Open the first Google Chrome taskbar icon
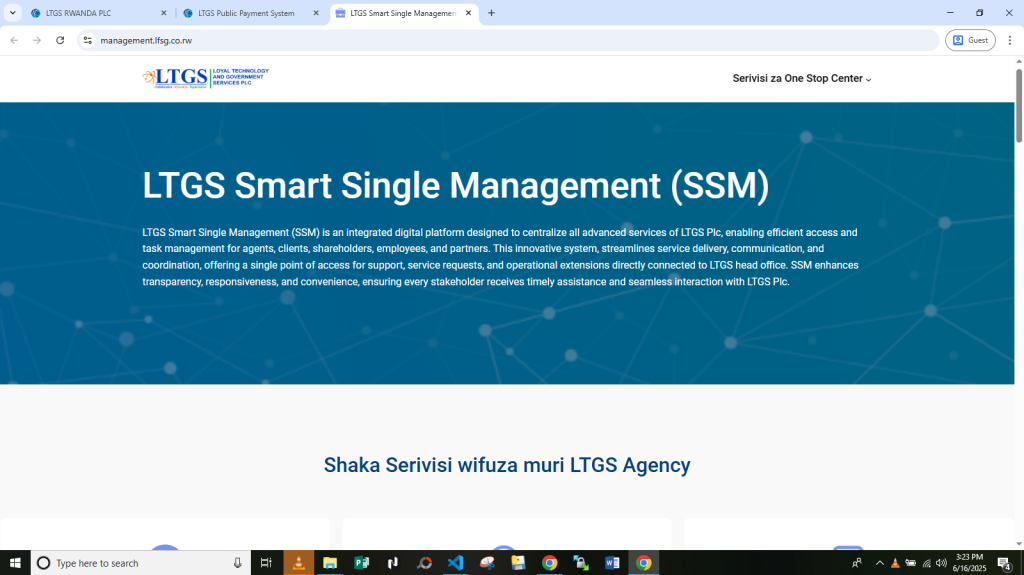Screen dimensions: 1024x575 pyautogui.click(x=550, y=563)
